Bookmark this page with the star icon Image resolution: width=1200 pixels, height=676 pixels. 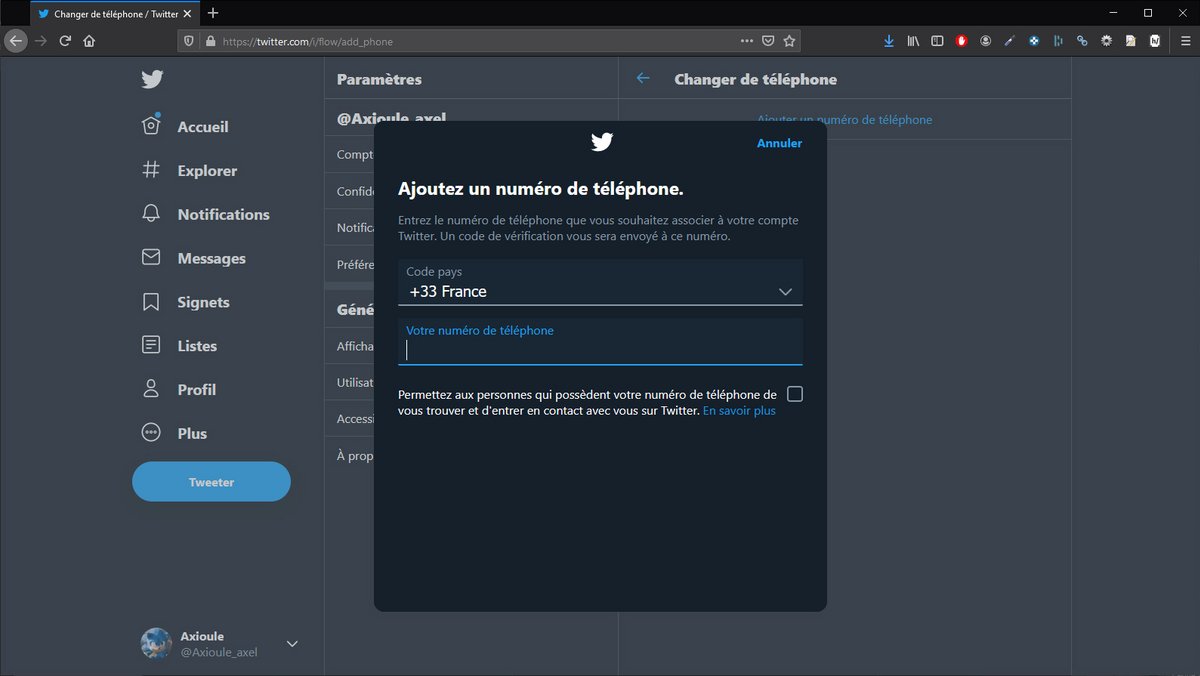tap(789, 41)
